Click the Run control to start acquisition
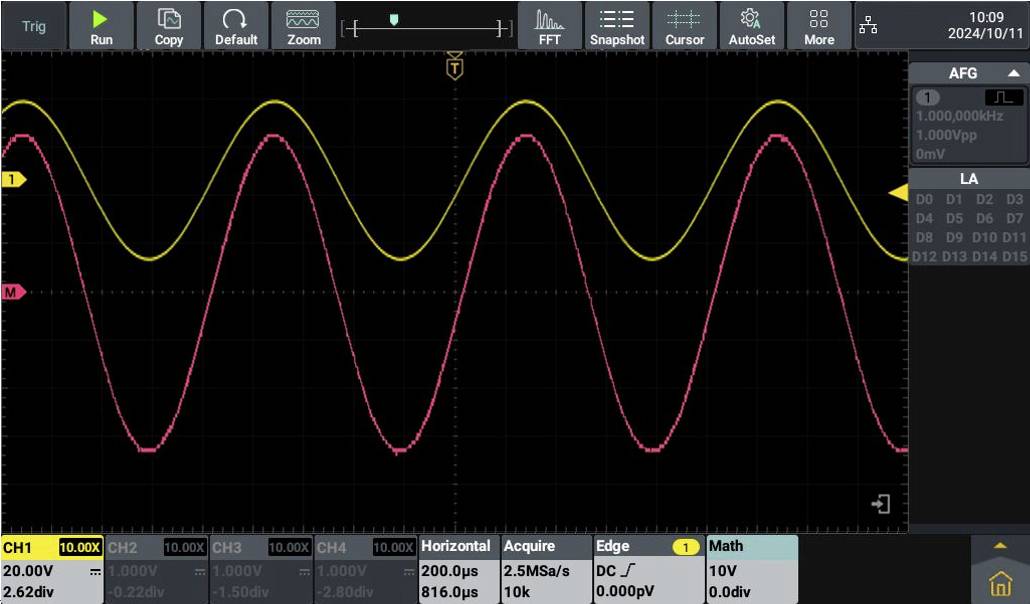The width and height of the screenshot is (1030, 604). pos(102,25)
